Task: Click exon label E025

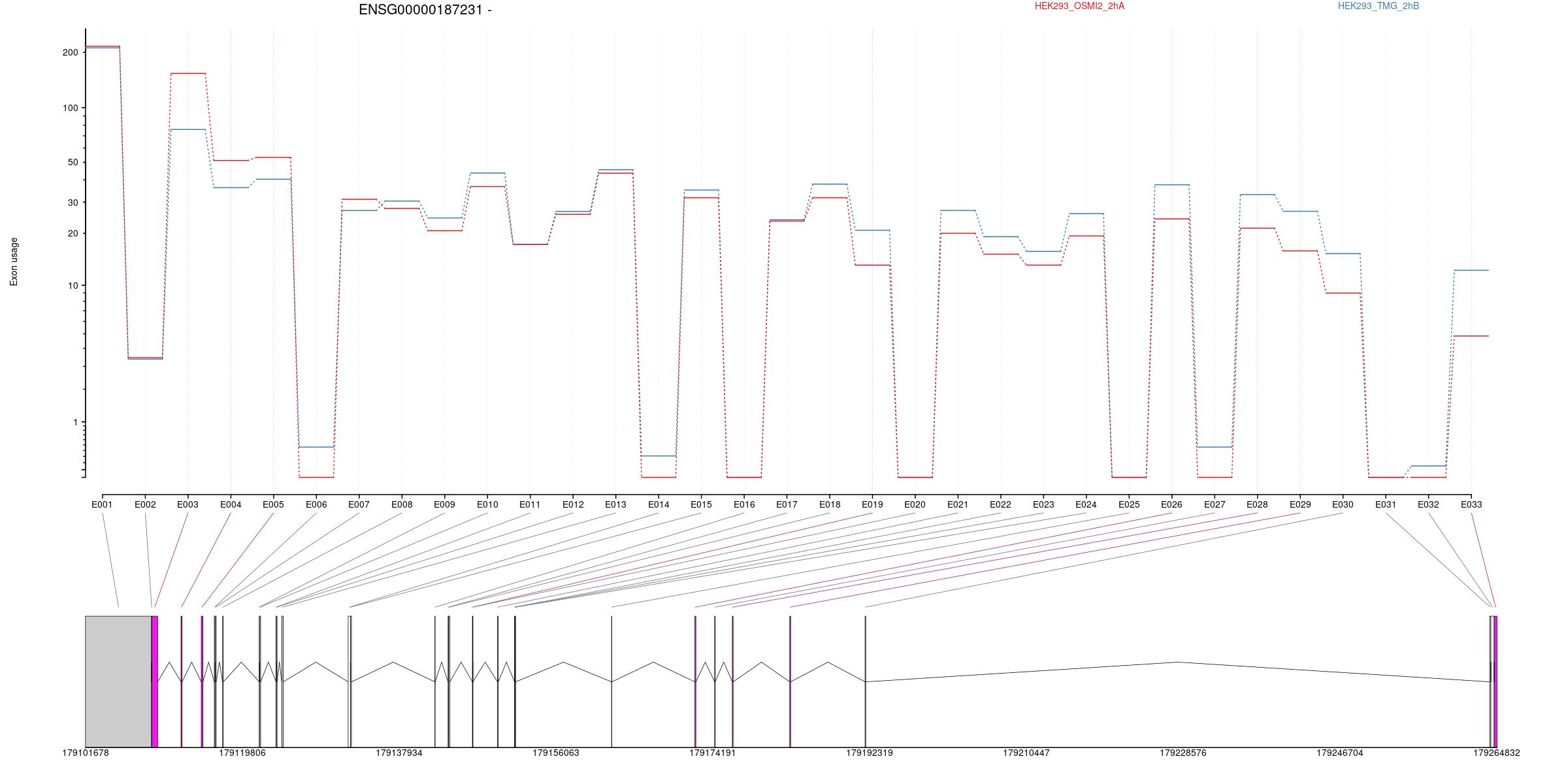Action: pyautogui.click(x=1129, y=504)
